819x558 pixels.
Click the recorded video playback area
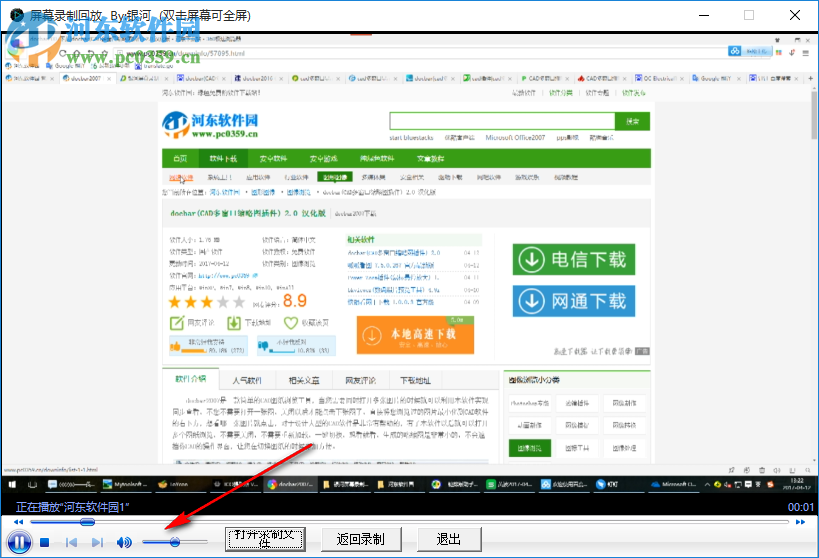[410, 263]
